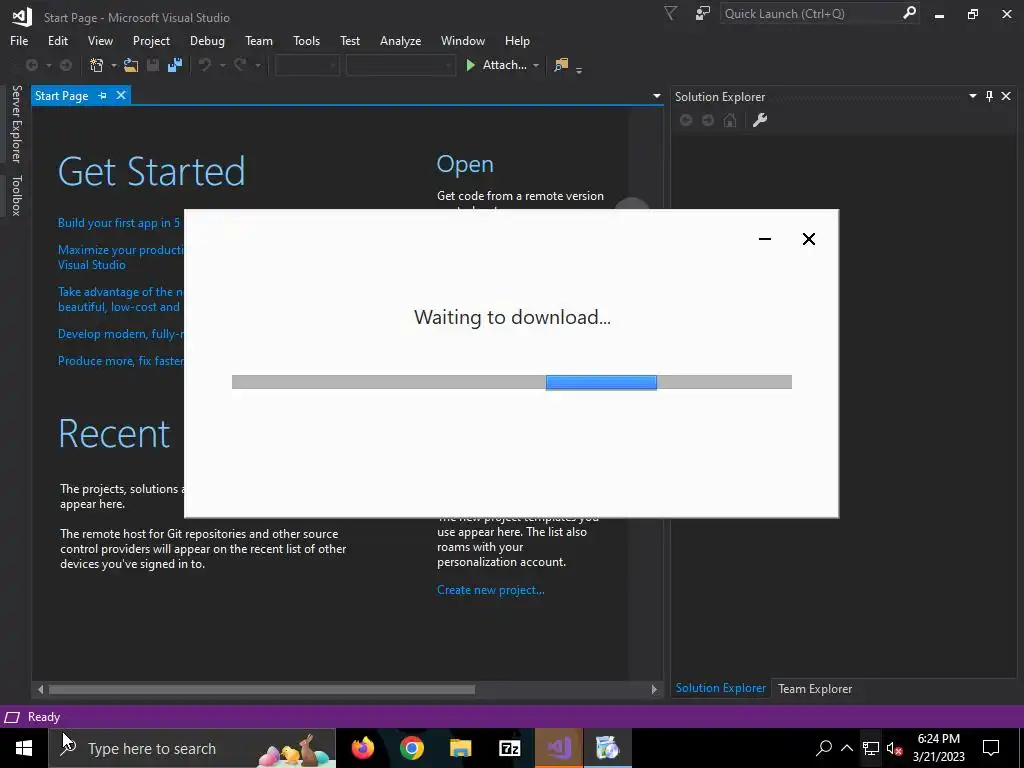Click the horizontal scrollbar right arrow
Image resolution: width=1024 pixels, height=768 pixels.
pyautogui.click(x=654, y=689)
